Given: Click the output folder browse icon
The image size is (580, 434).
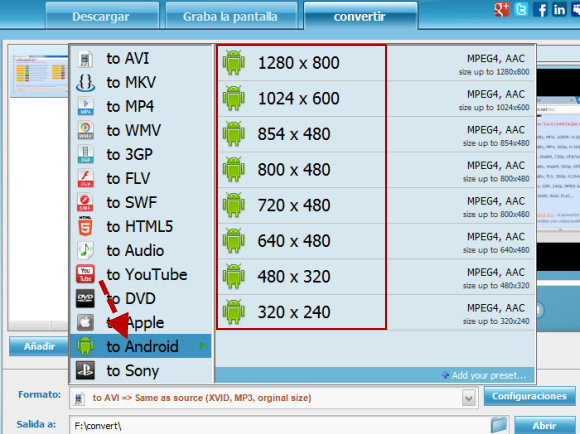Looking at the screenshot, I should pyautogui.click(x=499, y=424).
